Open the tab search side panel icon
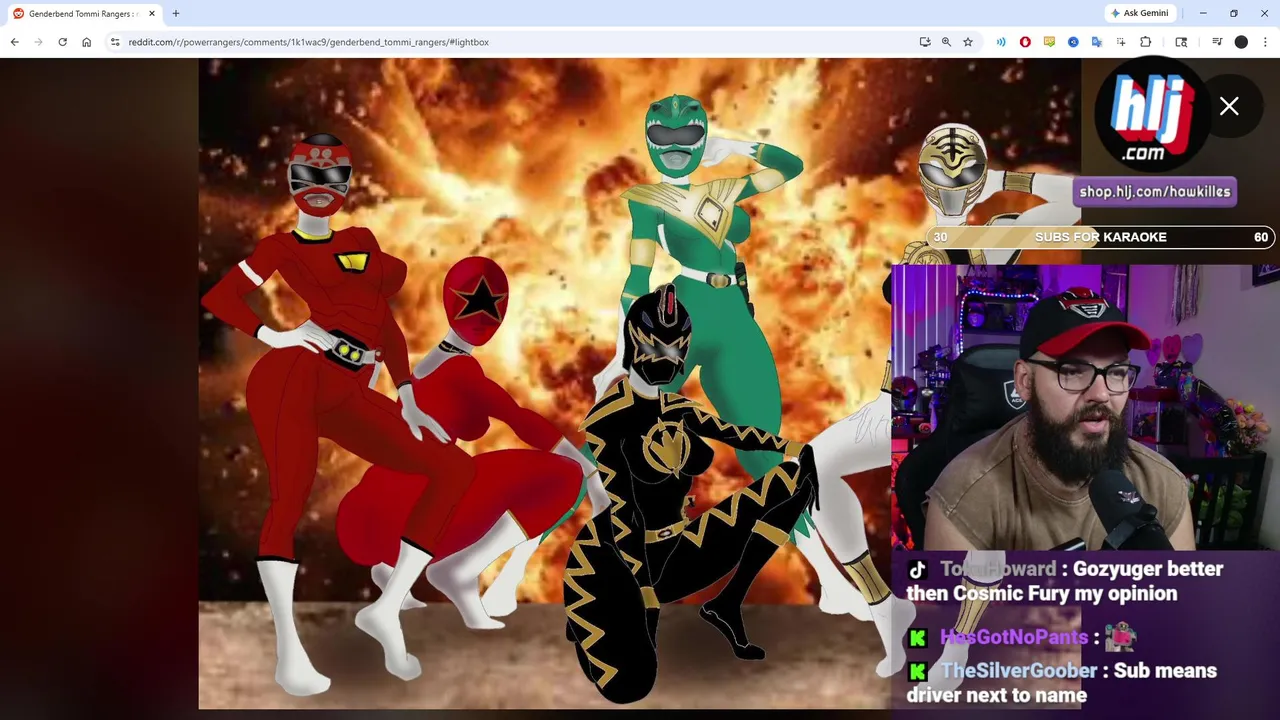The image size is (1280, 720). pyautogui.click(x=1181, y=42)
